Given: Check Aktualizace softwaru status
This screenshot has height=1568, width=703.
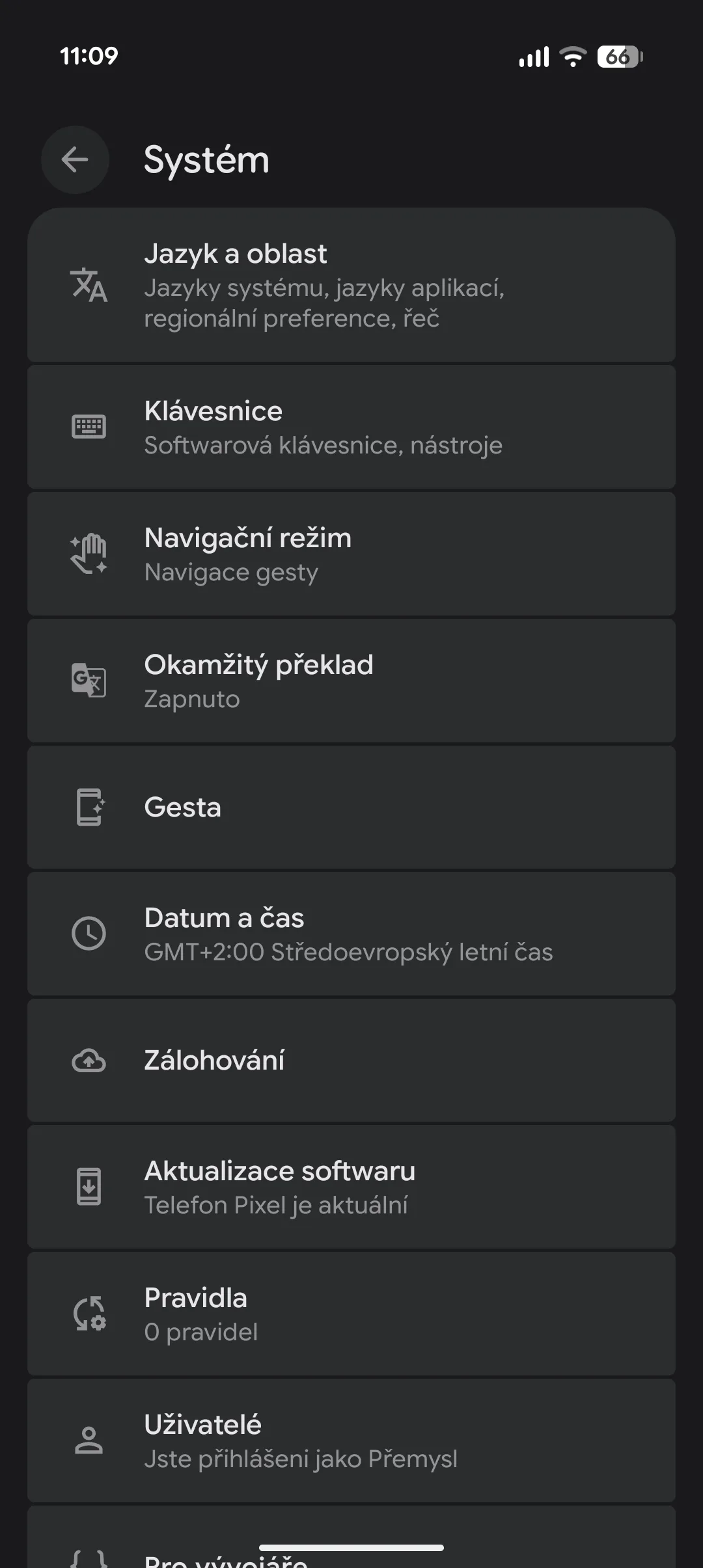Looking at the screenshot, I should pos(351,1187).
